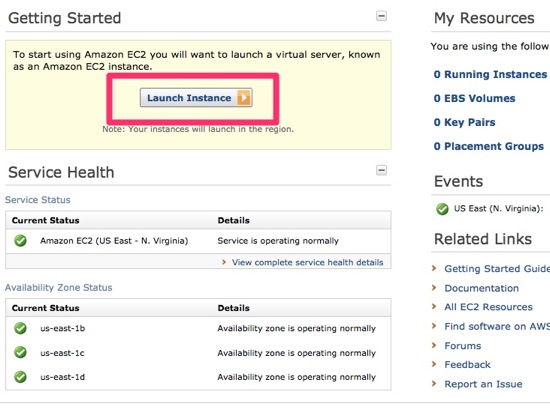Click arrow bullet beside Report an Issue
Image resolution: width=550 pixels, height=410 pixels.
[x=434, y=384]
